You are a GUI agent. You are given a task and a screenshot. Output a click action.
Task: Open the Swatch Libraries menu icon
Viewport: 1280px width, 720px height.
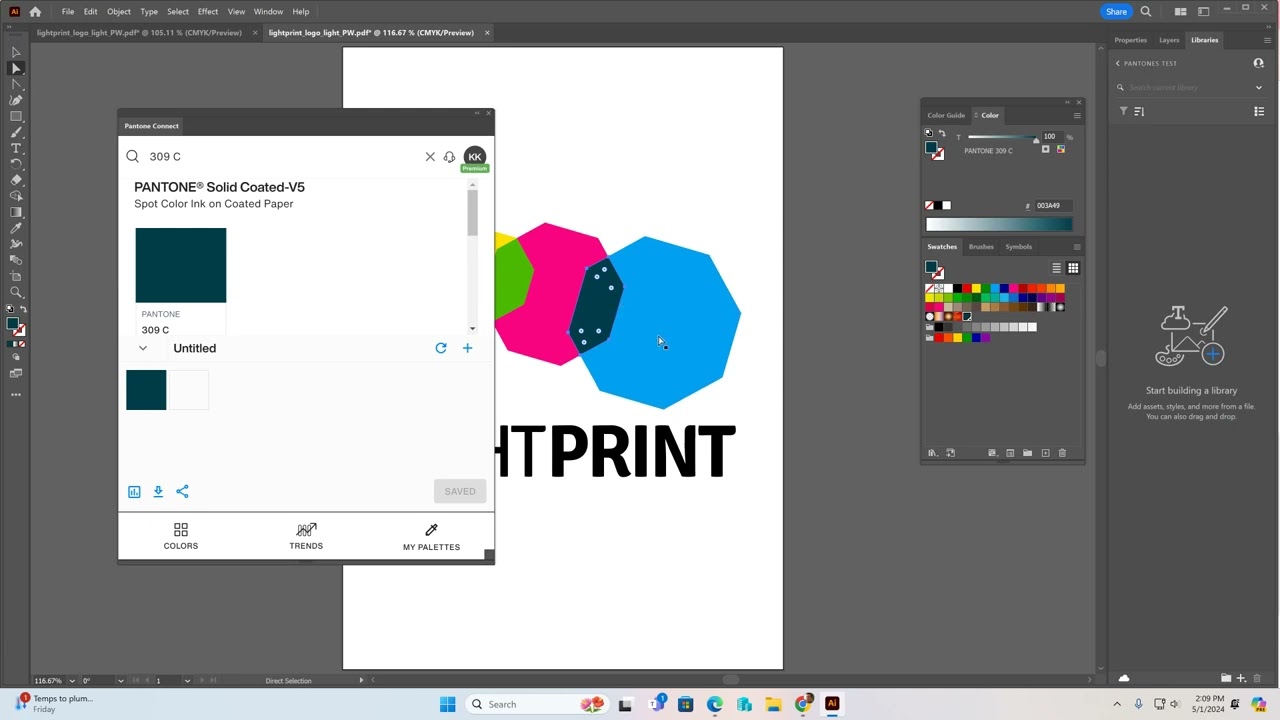pos(932,453)
